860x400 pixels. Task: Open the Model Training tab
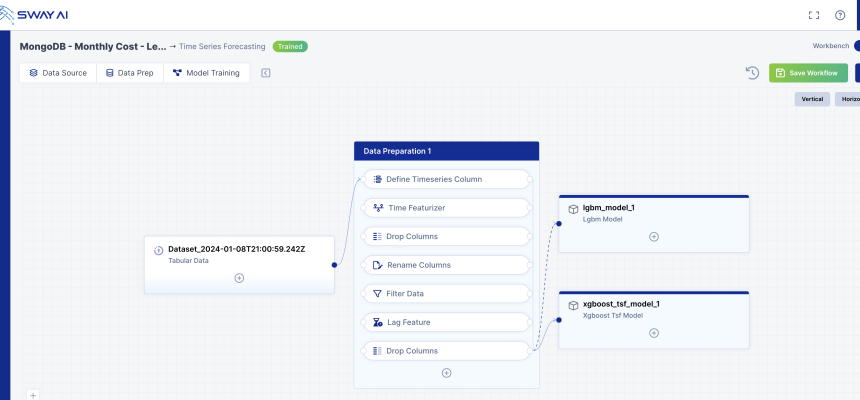pyautogui.click(x=206, y=73)
